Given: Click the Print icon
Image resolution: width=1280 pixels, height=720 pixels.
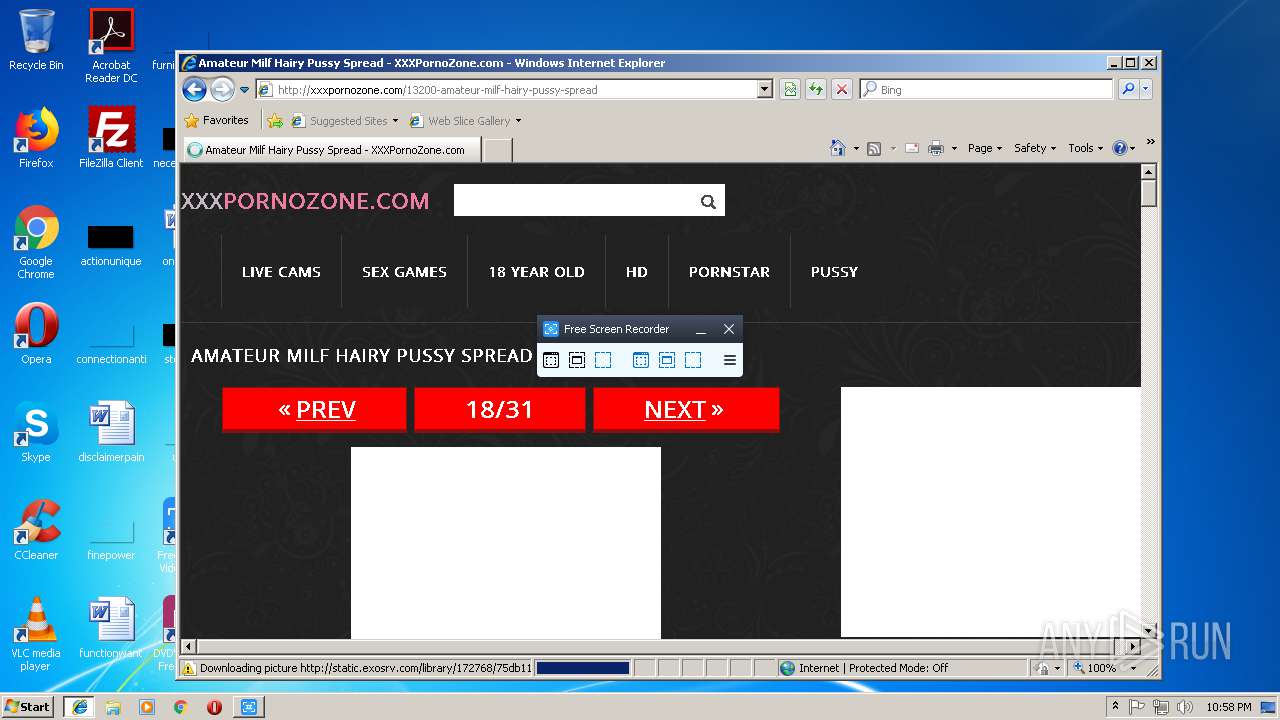Looking at the screenshot, I should pyautogui.click(x=936, y=148).
